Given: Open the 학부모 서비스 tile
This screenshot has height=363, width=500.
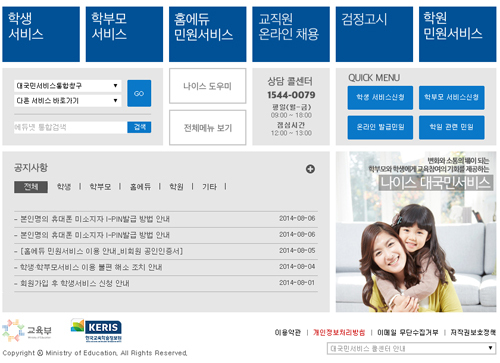Looking at the screenshot, I should pyautogui.click(x=124, y=34).
